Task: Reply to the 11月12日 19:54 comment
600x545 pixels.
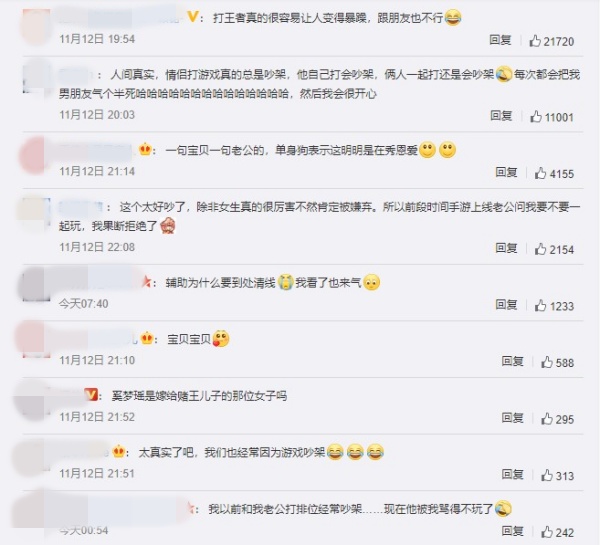Action: click(500, 40)
